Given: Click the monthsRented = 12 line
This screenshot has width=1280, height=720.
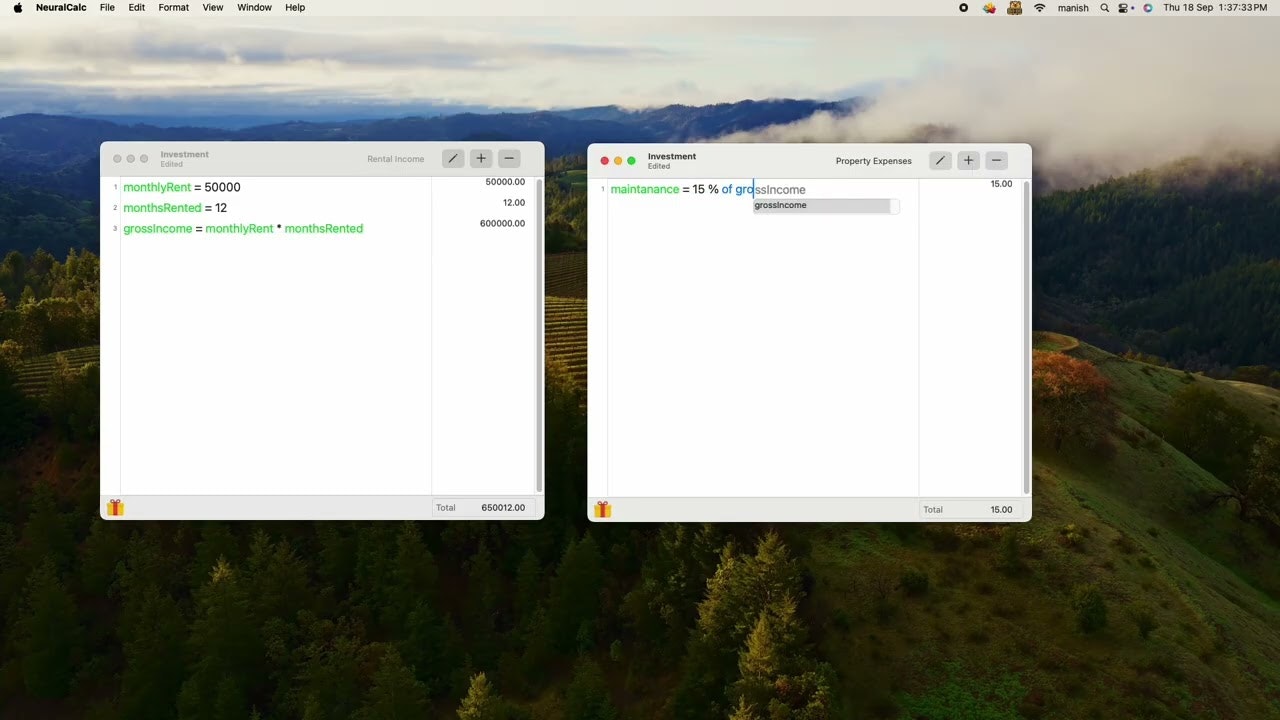Looking at the screenshot, I should pos(175,208).
